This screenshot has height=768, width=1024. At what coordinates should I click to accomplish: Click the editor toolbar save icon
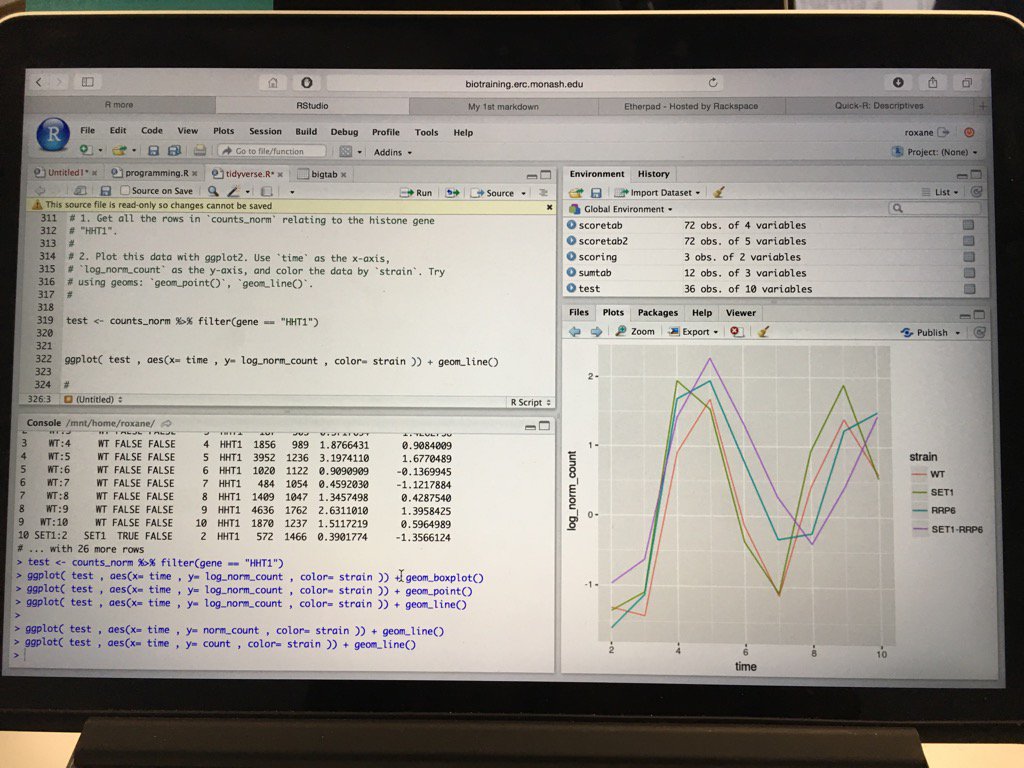coord(105,191)
